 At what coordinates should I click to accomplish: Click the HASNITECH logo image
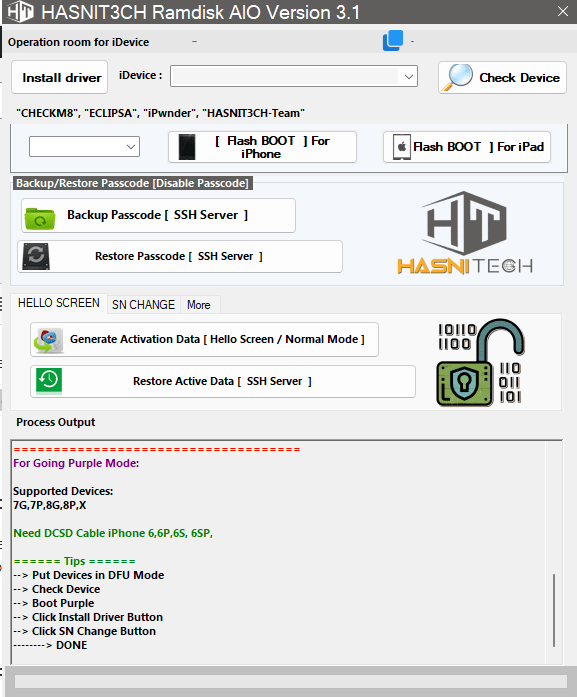pos(465,233)
